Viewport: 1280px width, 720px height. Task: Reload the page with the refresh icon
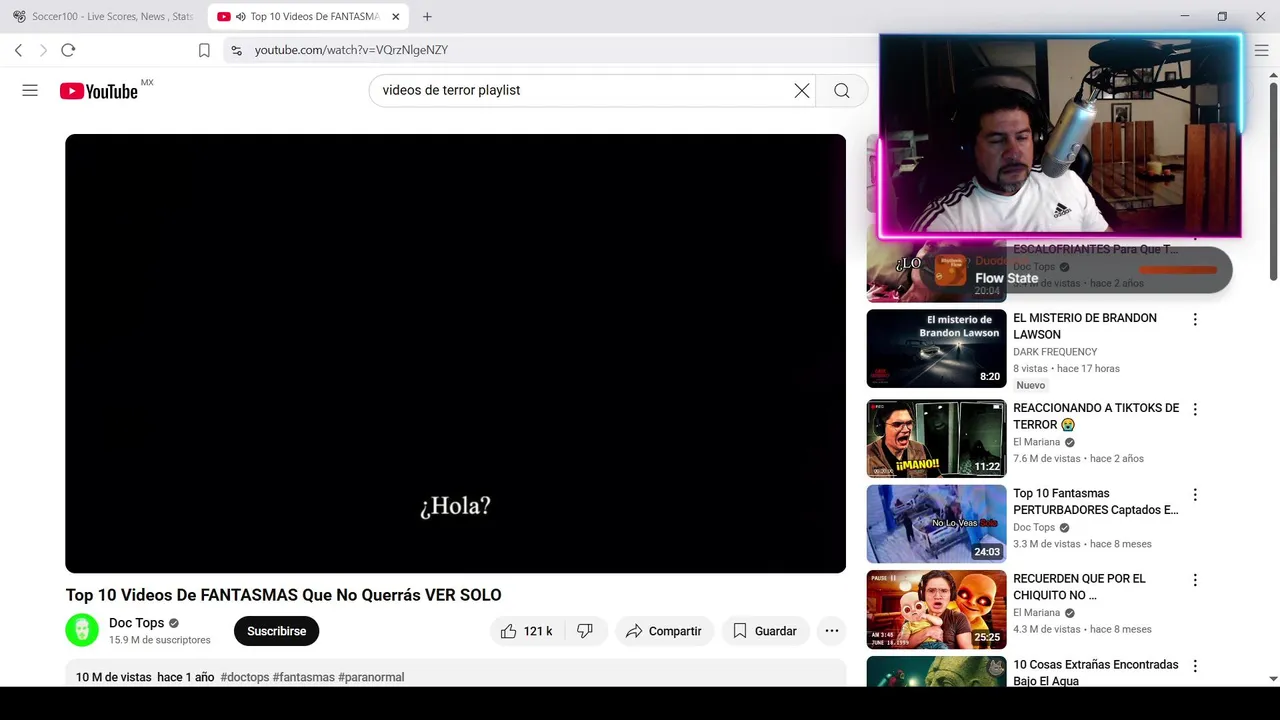pos(68,50)
